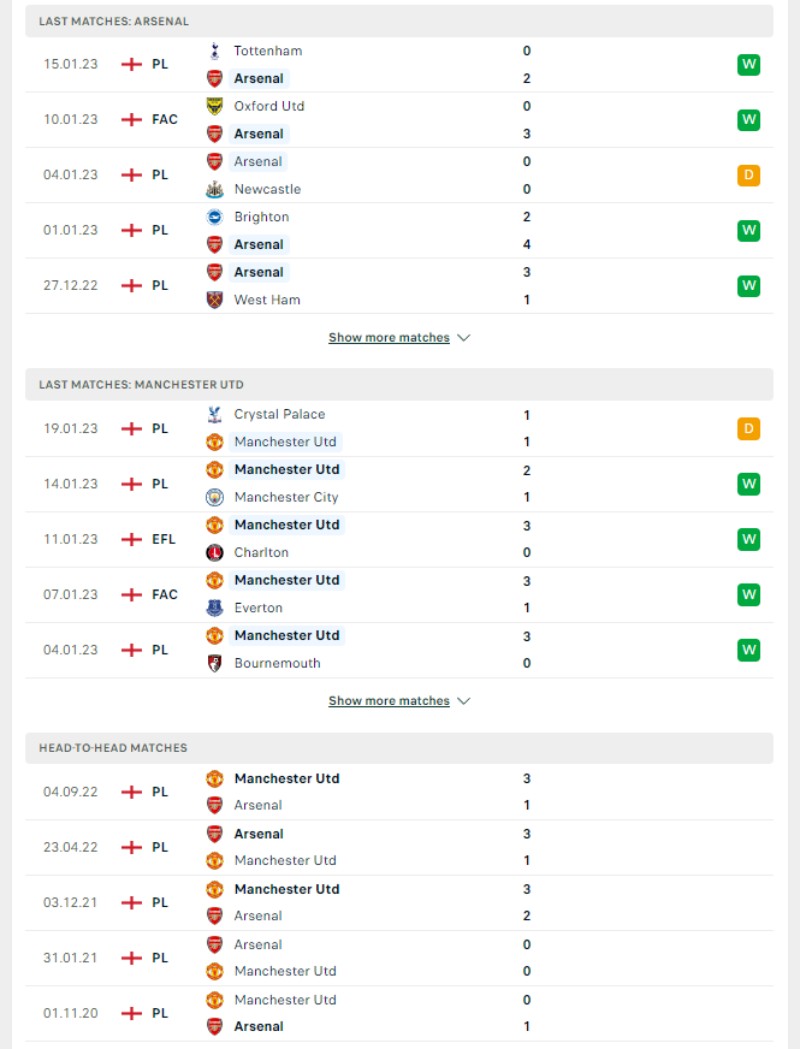Click the Bournemouth club crest icon
Screen dimensions: 800x1049
pos(214,663)
